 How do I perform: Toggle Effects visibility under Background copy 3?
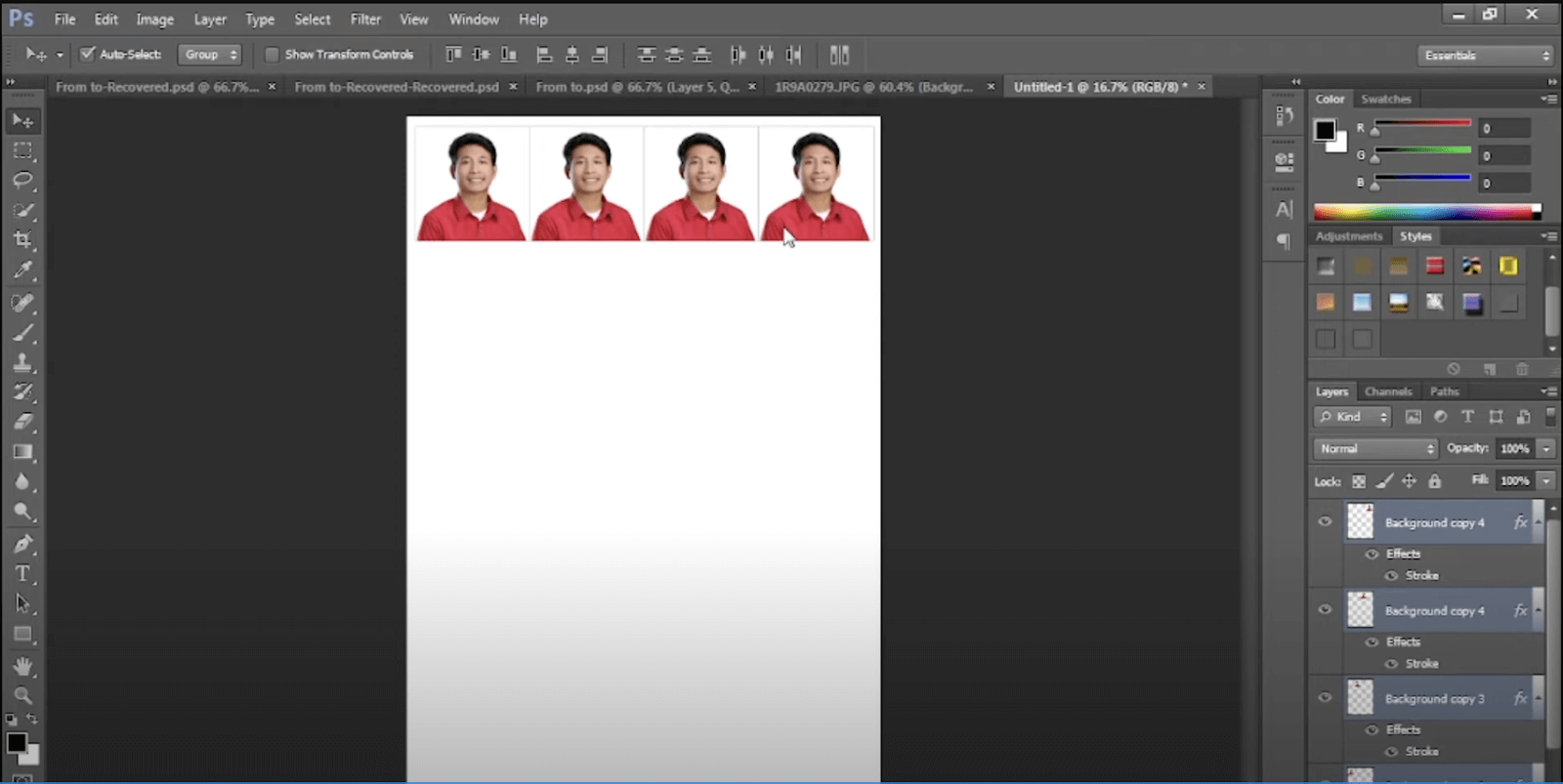click(x=1372, y=729)
